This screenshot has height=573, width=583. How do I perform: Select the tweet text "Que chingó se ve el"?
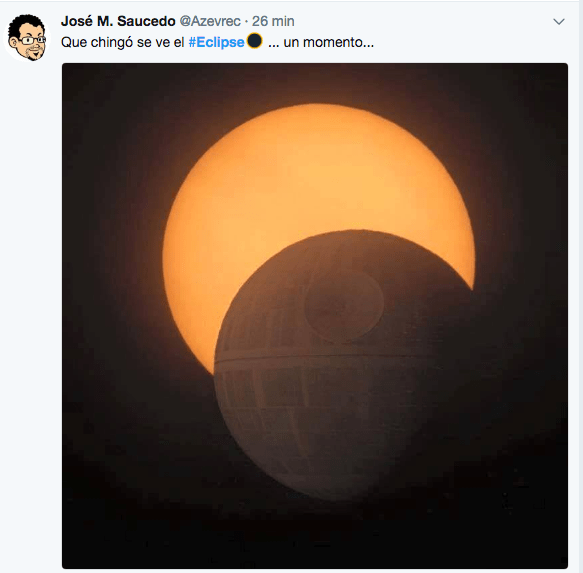pos(123,42)
